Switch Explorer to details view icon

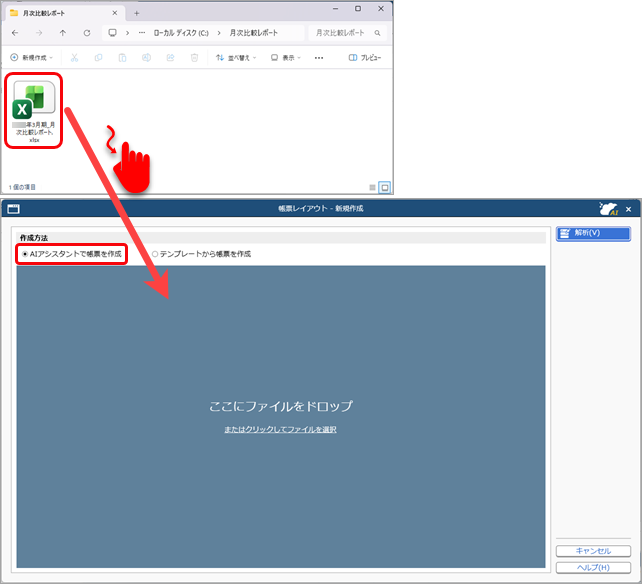point(372,188)
